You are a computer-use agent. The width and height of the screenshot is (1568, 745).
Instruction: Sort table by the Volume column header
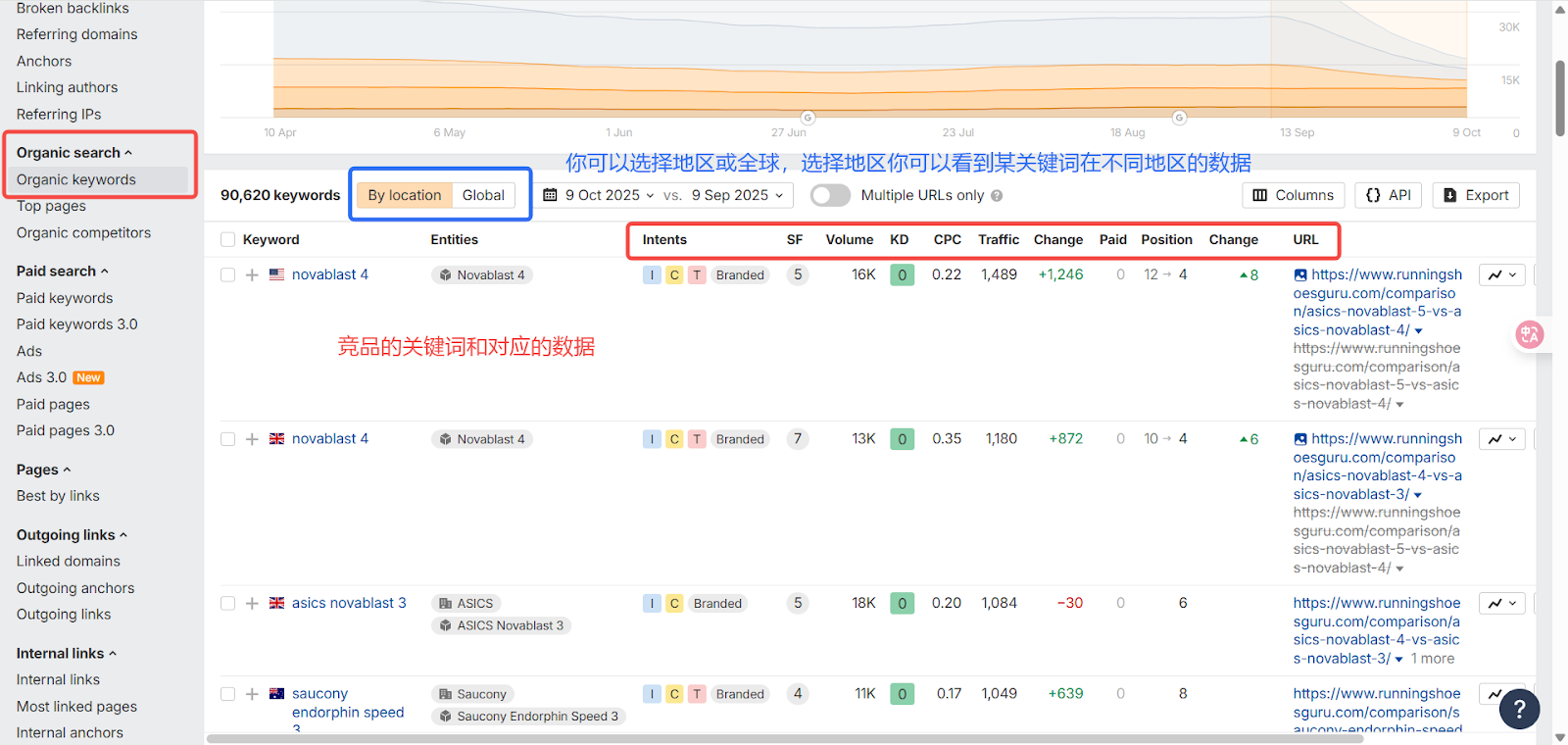pyautogui.click(x=849, y=240)
